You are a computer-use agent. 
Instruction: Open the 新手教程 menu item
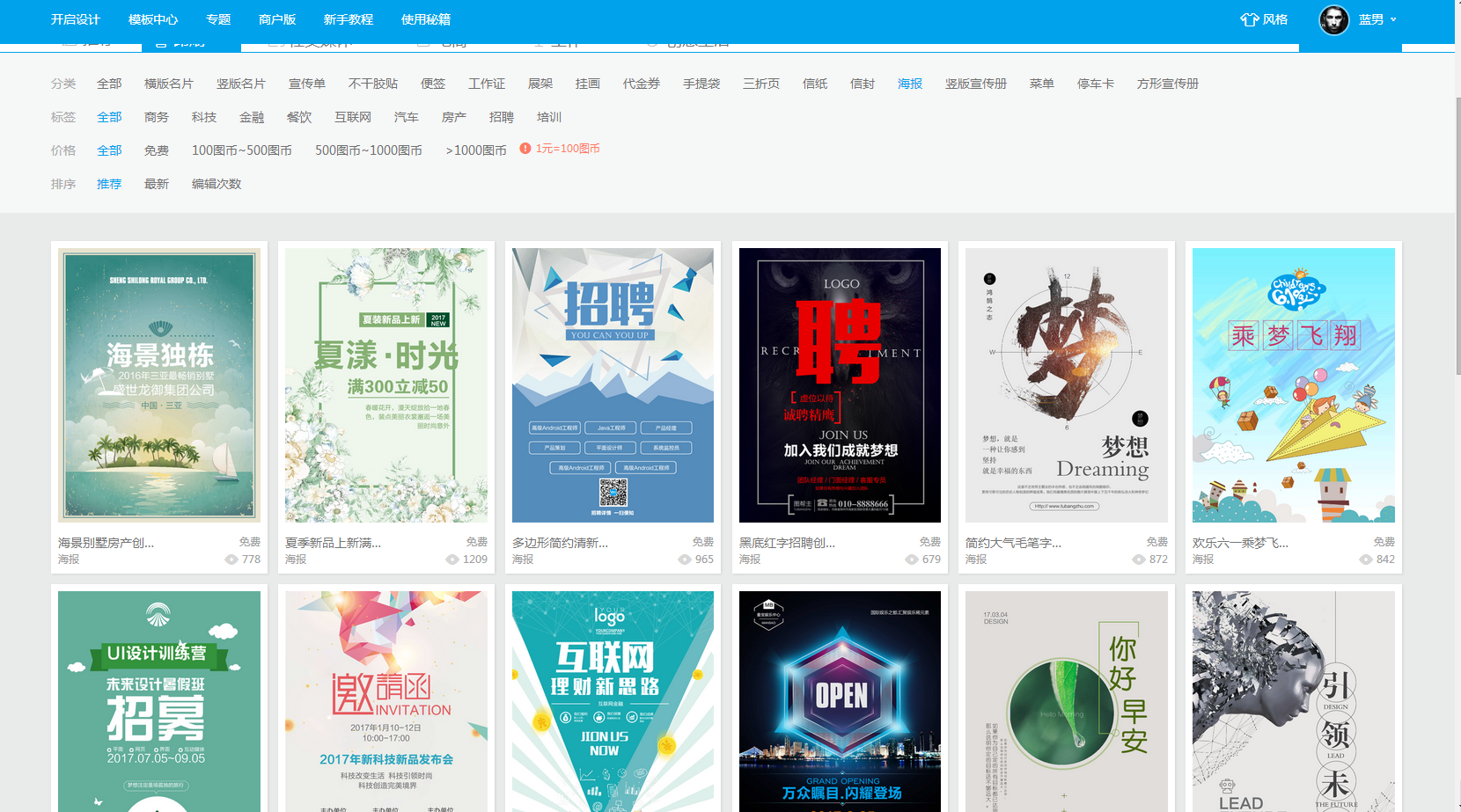tap(349, 19)
